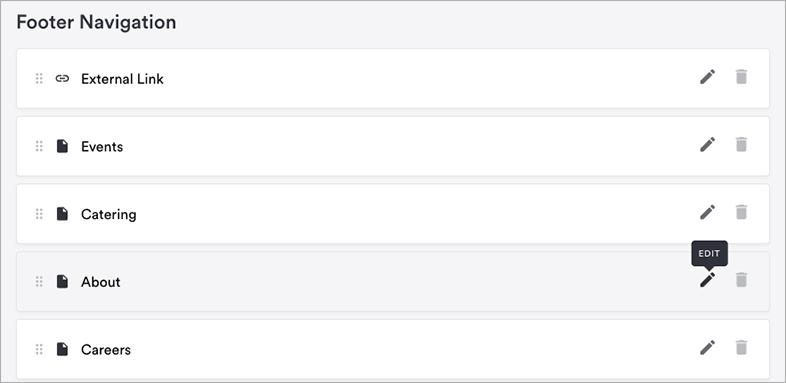This screenshot has width=786, height=383.
Task: Edit the Events footer item
Action: click(707, 145)
